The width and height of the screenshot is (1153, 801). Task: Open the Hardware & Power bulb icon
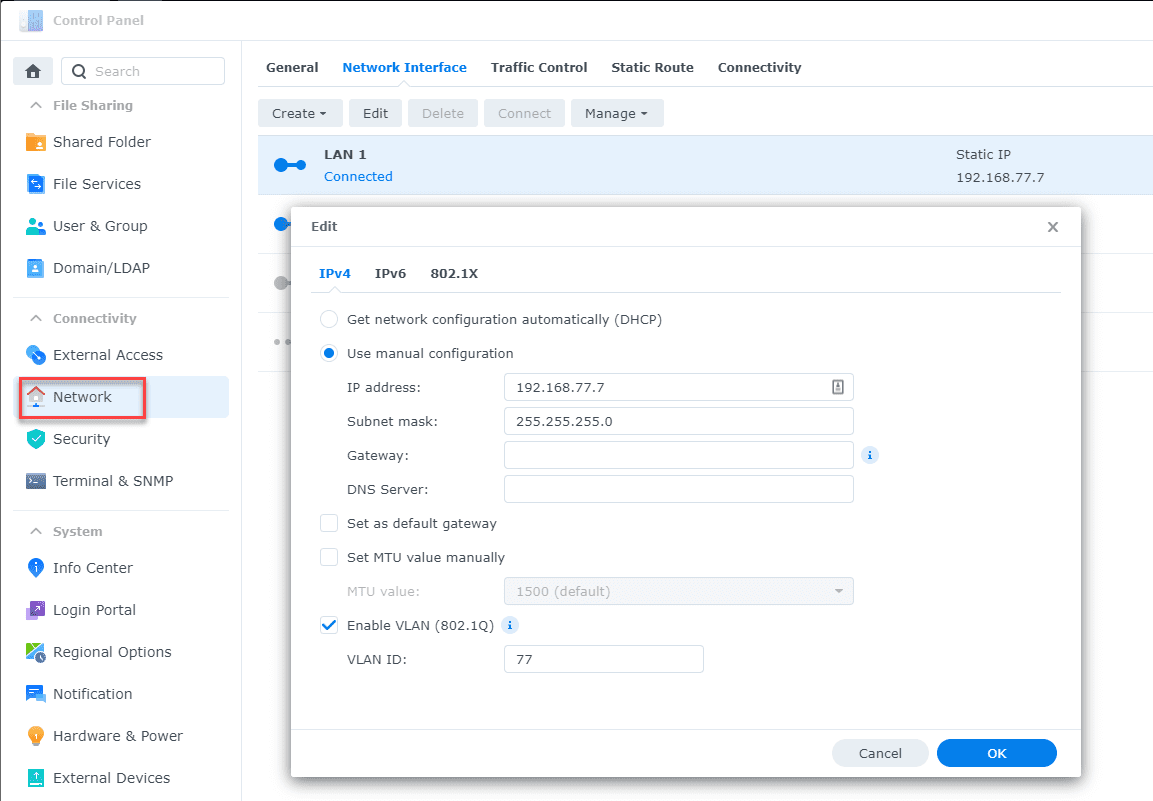pyautogui.click(x=35, y=736)
